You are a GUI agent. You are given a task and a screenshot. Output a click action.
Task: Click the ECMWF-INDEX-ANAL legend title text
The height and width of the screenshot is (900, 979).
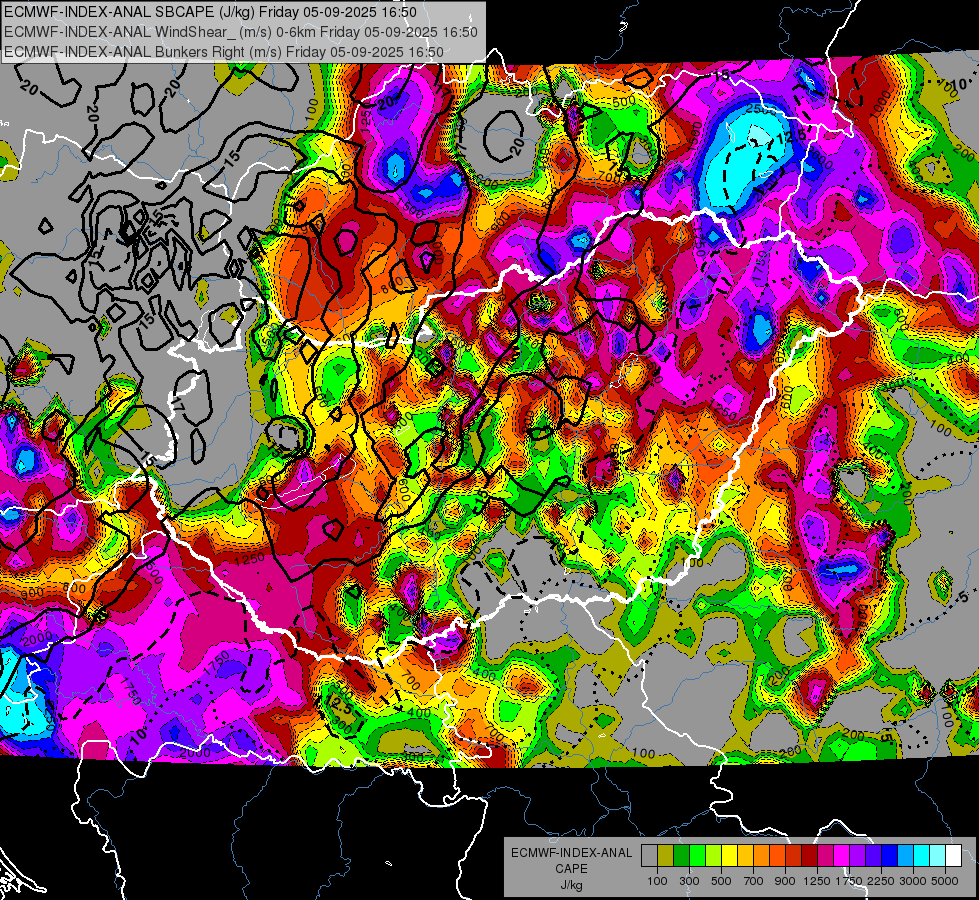572,853
